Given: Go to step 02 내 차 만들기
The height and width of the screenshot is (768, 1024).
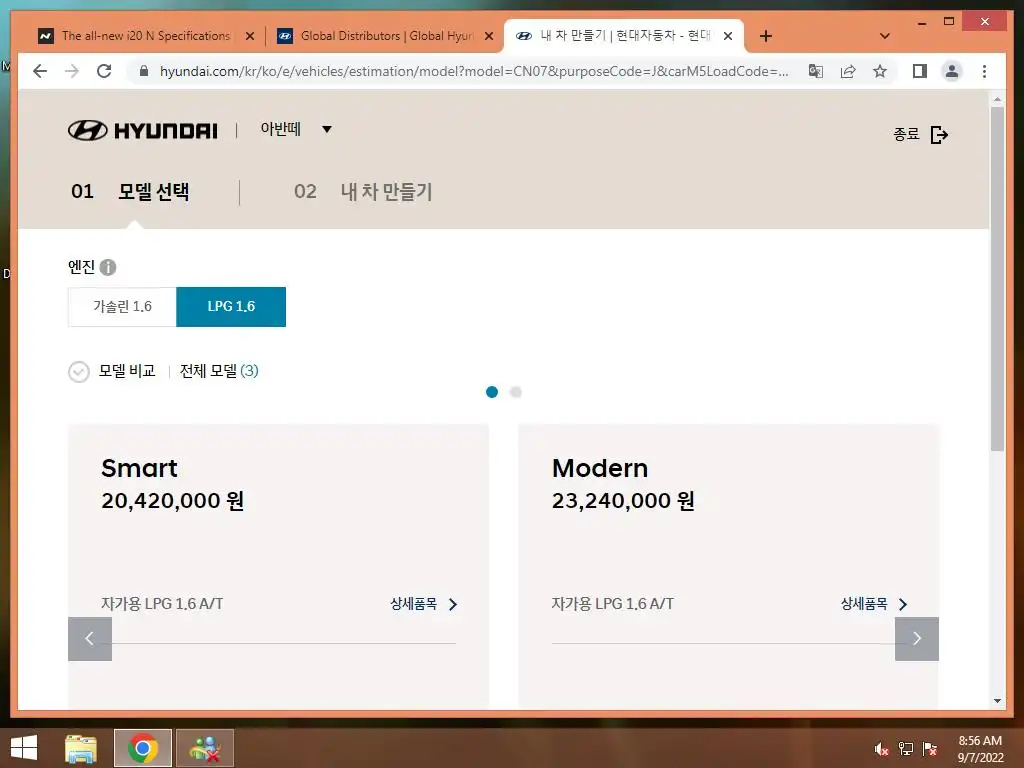Looking at the screenshot, I should click(x=363, y=191).
